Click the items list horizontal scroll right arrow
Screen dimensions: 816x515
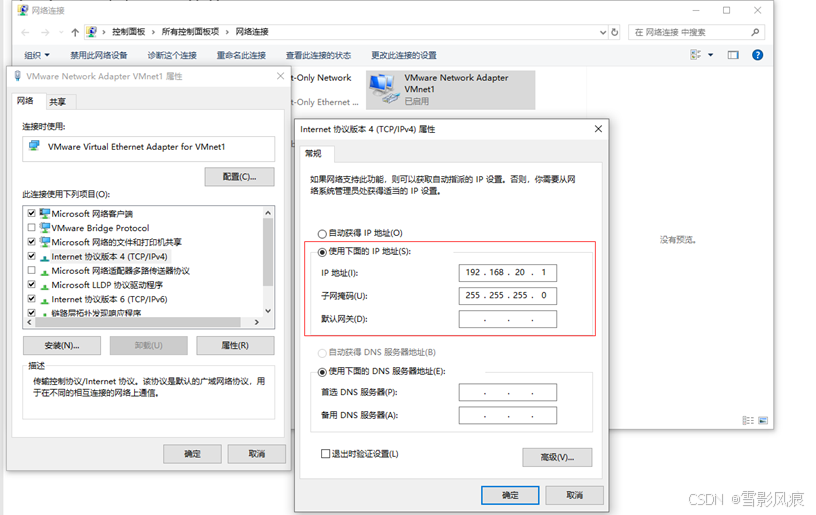tap(257, 323)
